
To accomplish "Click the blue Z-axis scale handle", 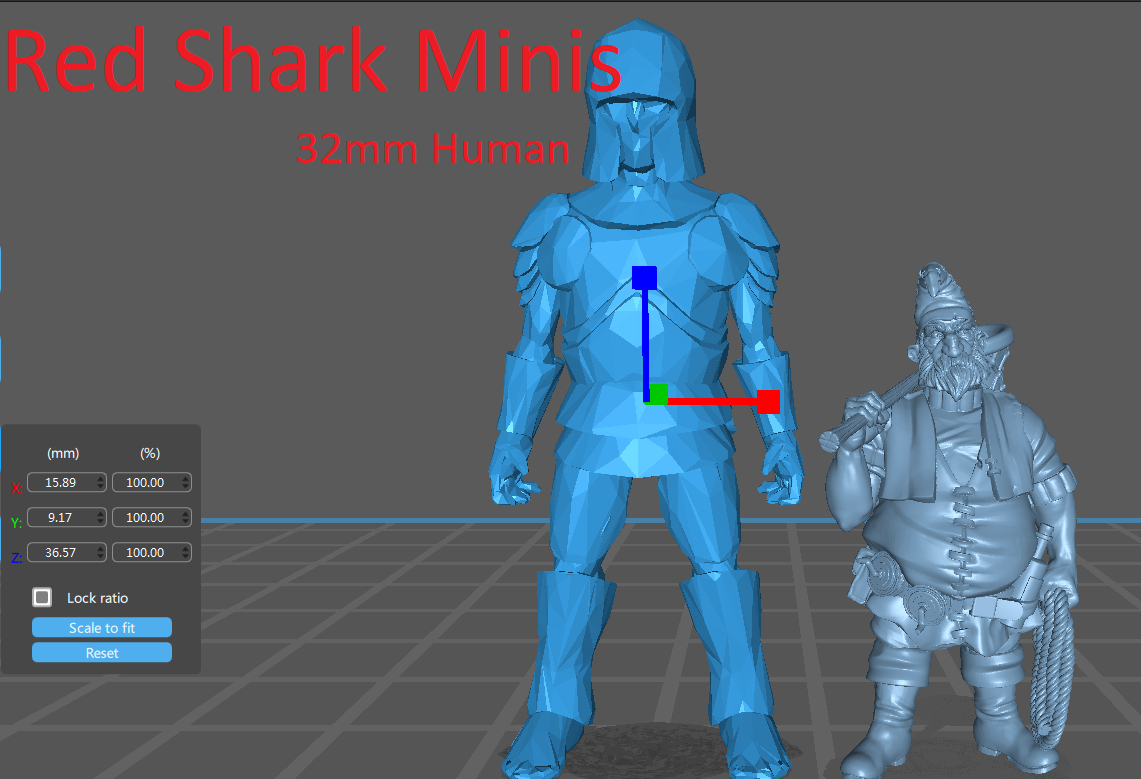I will 645,278.
